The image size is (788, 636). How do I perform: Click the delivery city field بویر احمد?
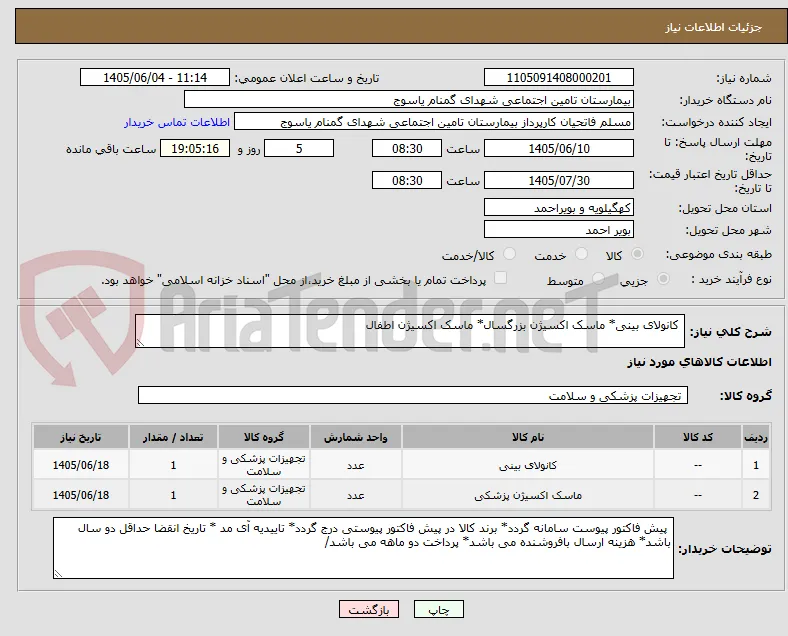(x=559, y=229)
